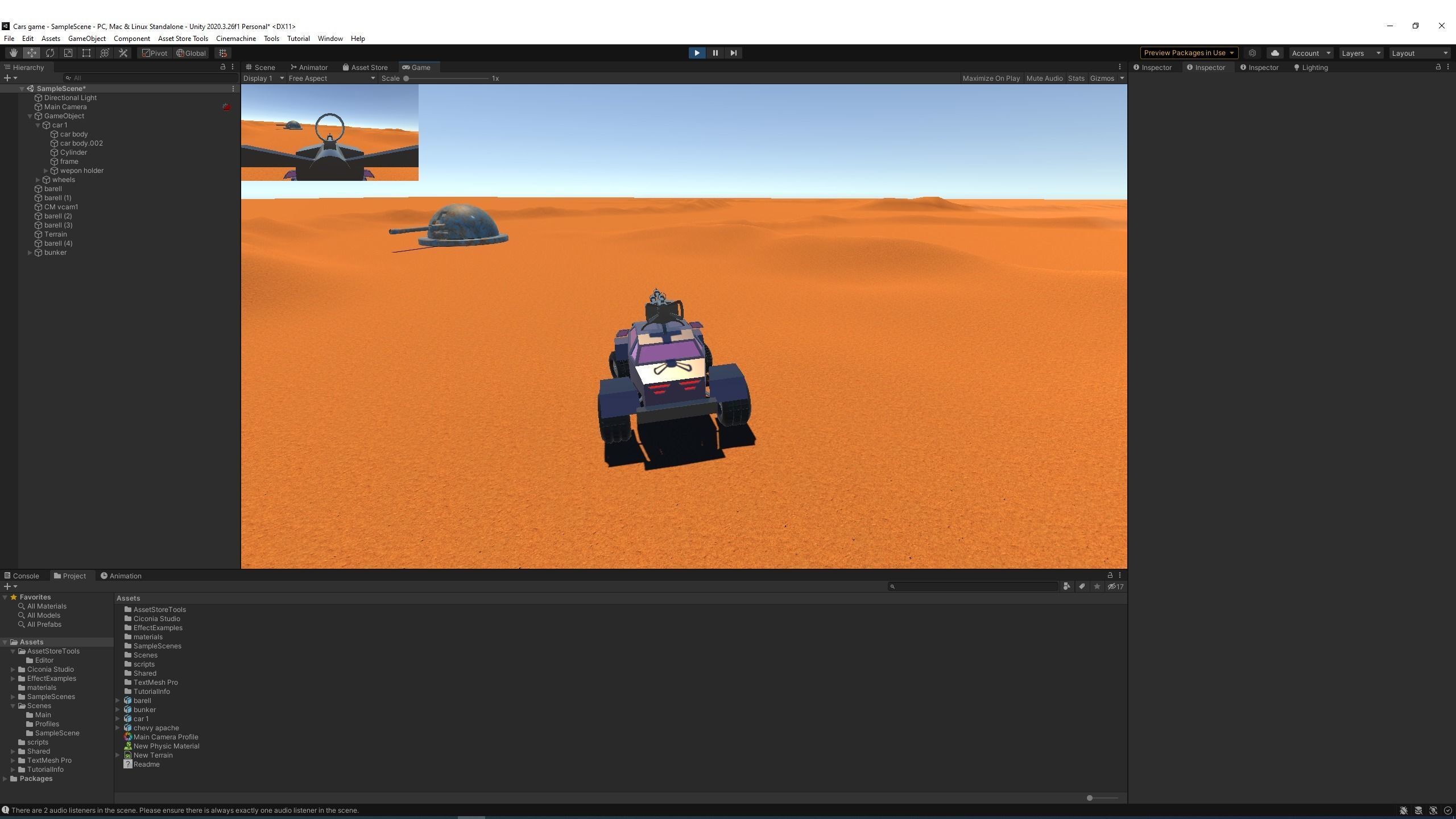The width and height of the screenshot is (1456, 819).
Task: Switch to the Asset Store tab
Action: [x=365, y=67]
